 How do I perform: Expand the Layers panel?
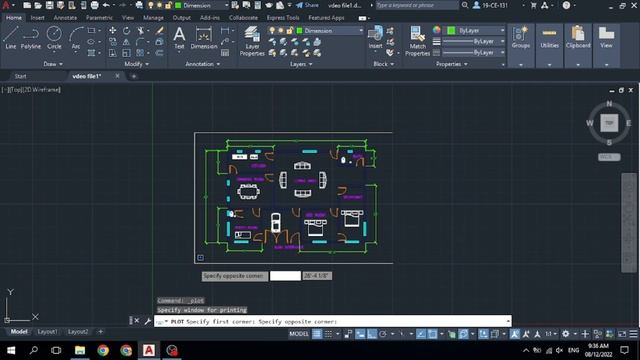click(x=301, y=64)
